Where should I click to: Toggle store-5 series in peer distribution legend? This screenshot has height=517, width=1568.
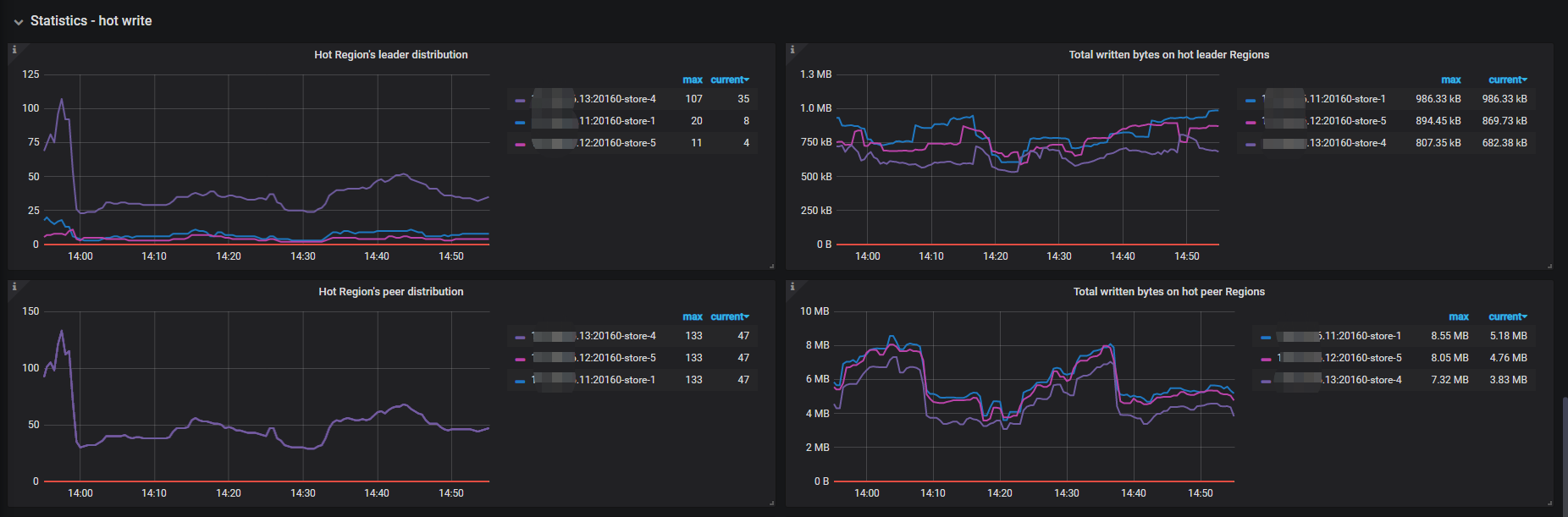pos(616,358)
